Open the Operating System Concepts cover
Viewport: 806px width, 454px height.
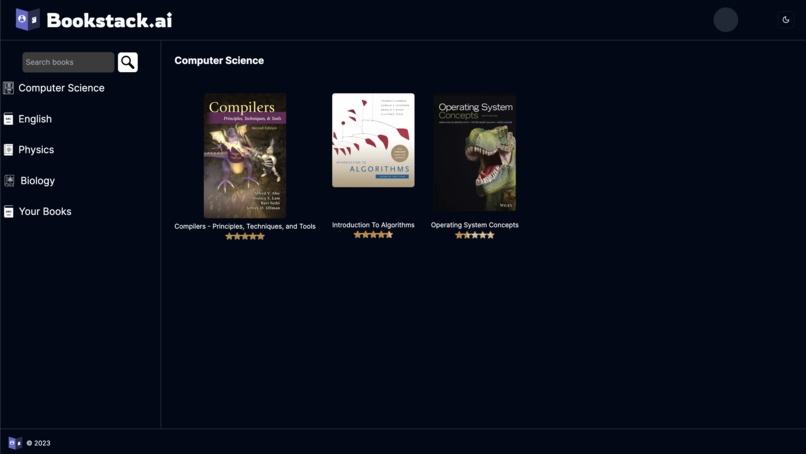click(474, 152)
